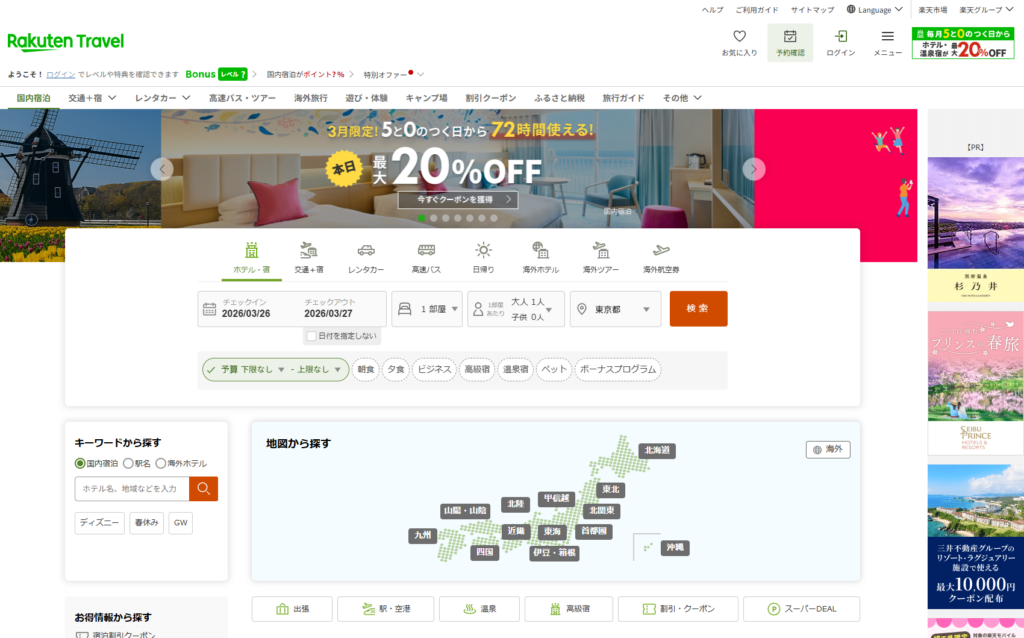Select the レンタカー car icon tab
This screenshot has height=638, width=1024.
click(x=366, y=251)
